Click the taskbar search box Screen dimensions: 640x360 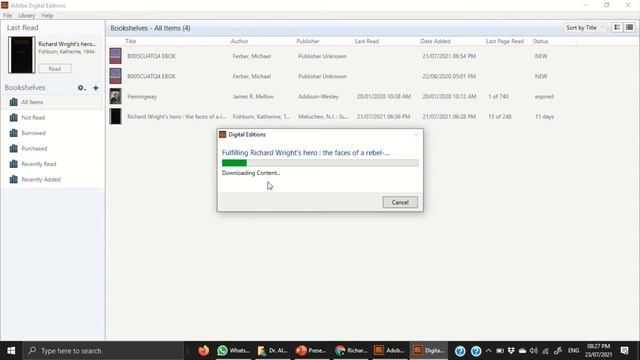coord(103,351)
